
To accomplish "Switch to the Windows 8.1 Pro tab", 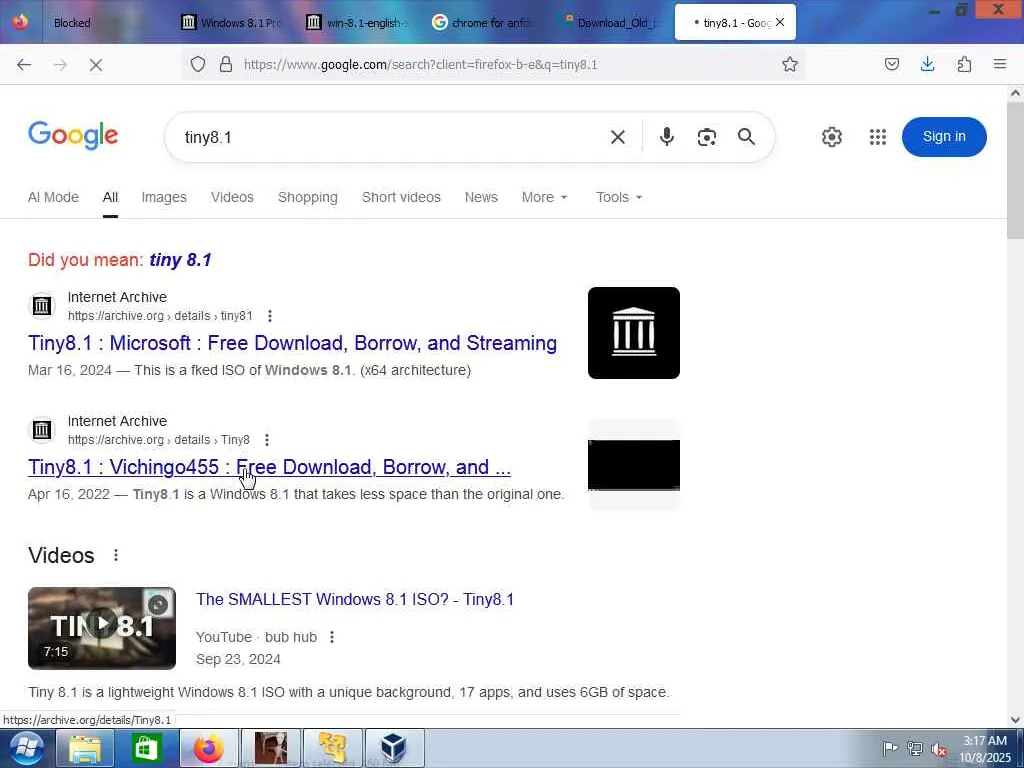I will coord(232,23).
